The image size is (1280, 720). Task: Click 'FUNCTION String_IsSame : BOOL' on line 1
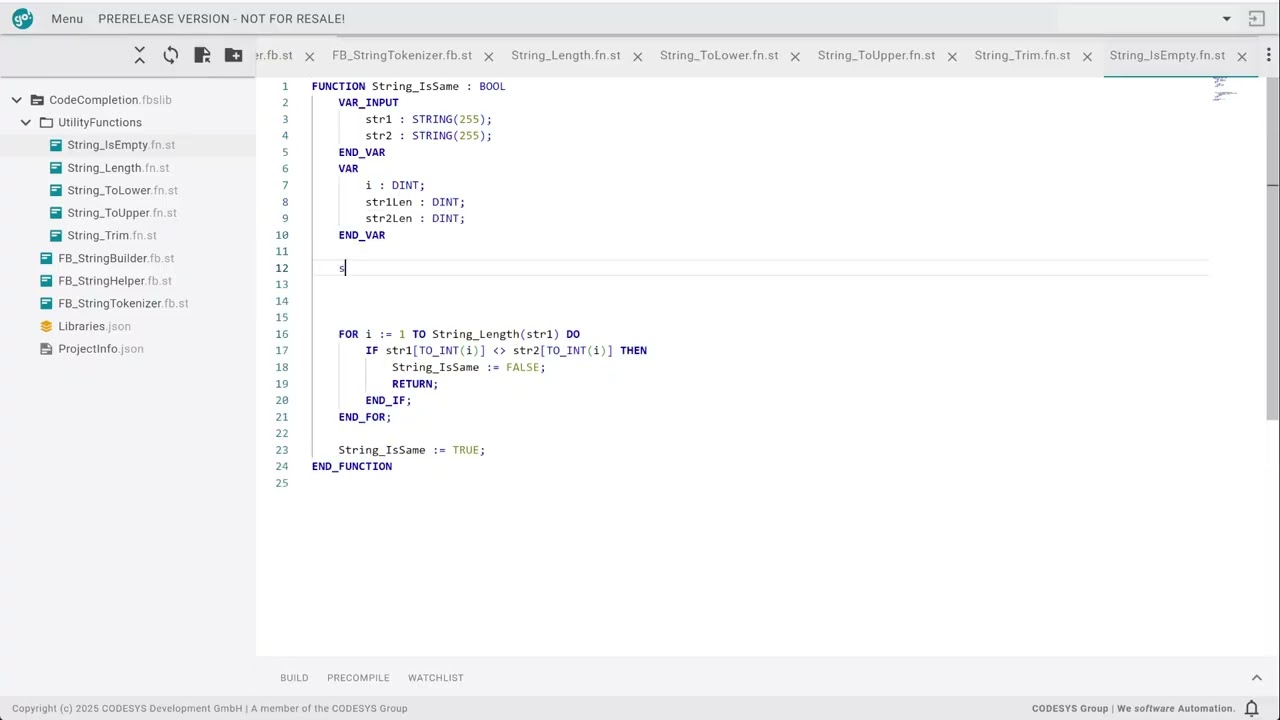pyautogui.click(x=408, y=86)
